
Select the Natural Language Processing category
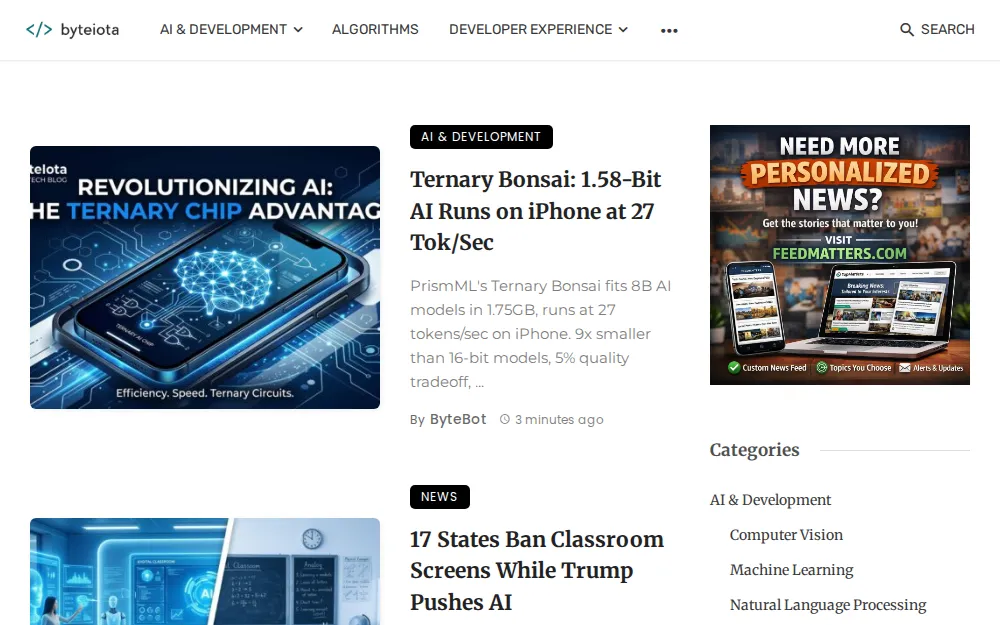pyautogui.click(x=828, y=605)
